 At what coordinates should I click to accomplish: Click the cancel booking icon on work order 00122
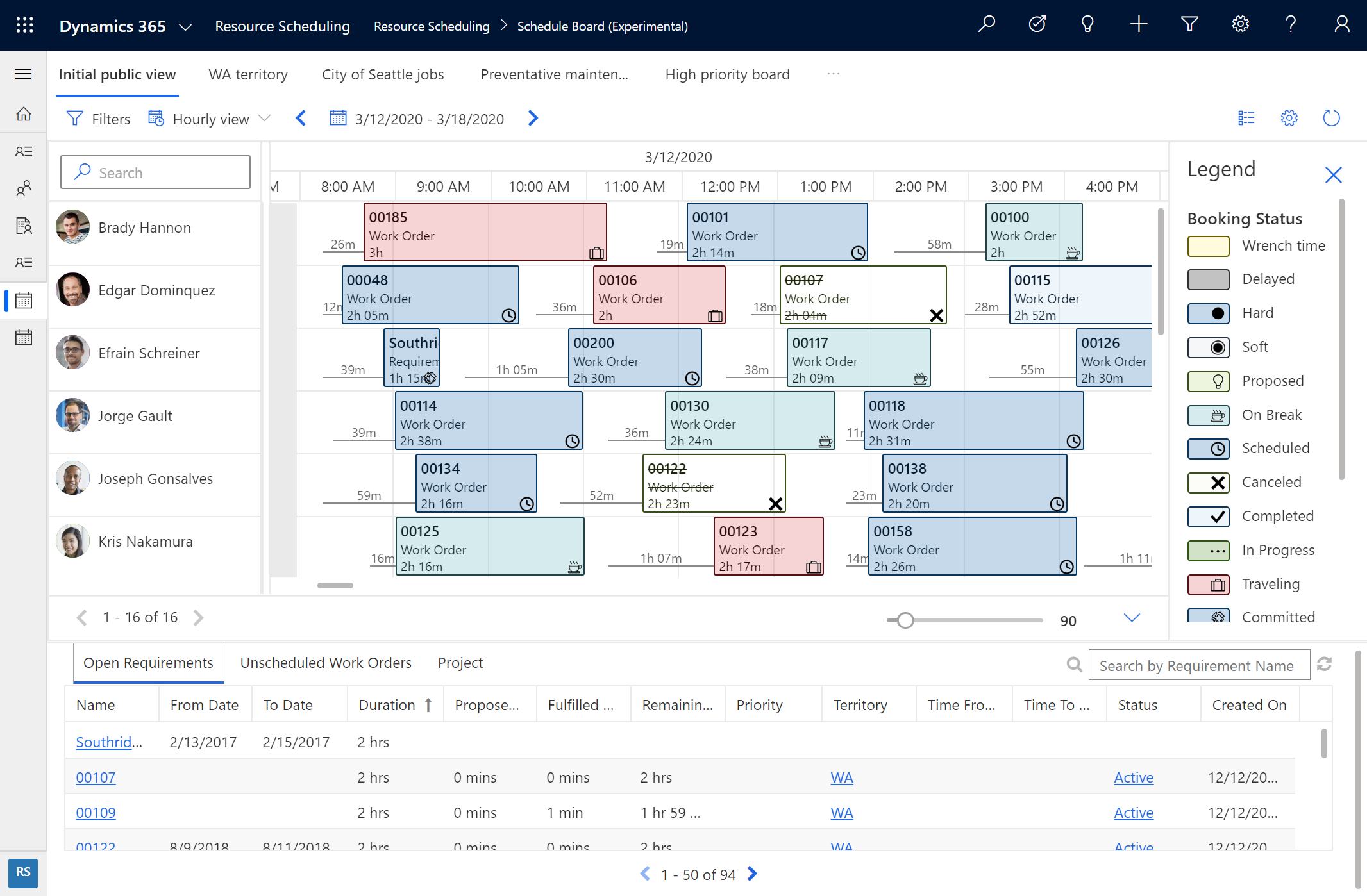tap(774, 503)
